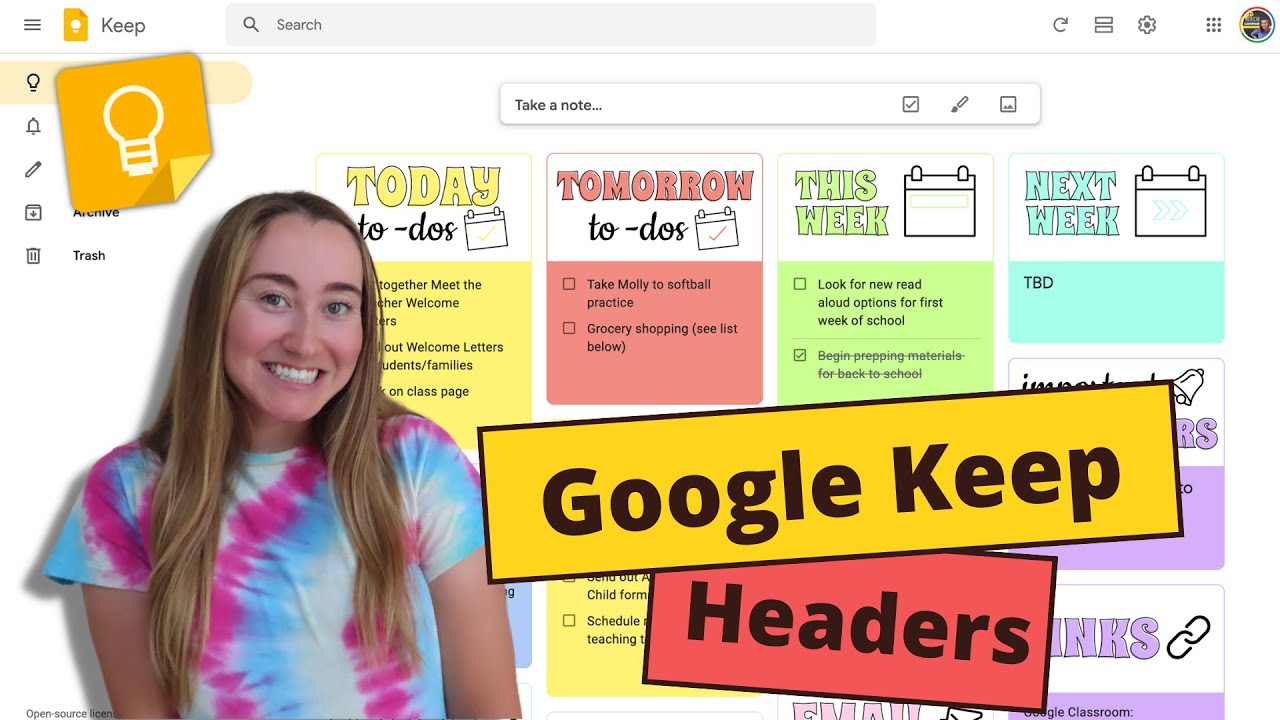Click the 'Keep' title text
The image size is (1280, 720).
coord(123,25)
